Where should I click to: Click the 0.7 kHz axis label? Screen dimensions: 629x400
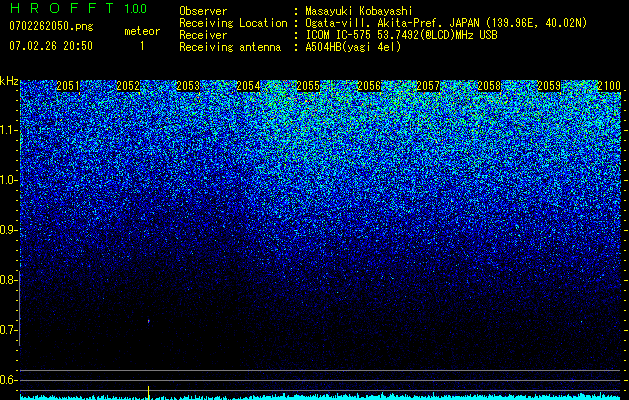[x=9, y=330]
